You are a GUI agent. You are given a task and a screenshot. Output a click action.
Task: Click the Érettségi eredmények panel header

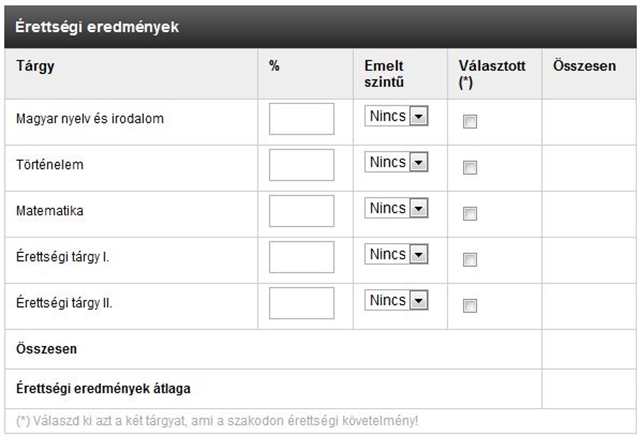pos(318,27)
